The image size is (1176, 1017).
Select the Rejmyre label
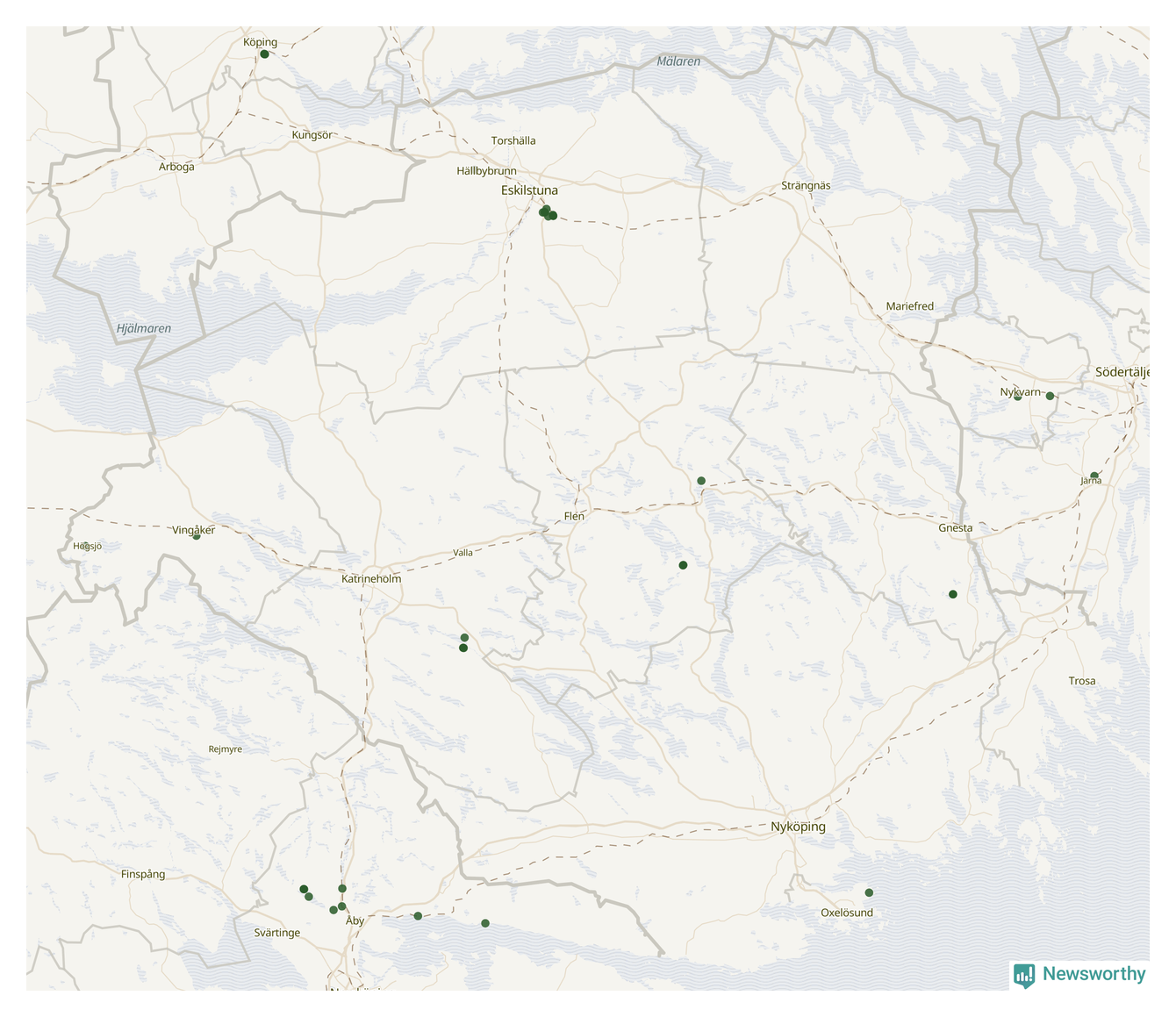226,749
